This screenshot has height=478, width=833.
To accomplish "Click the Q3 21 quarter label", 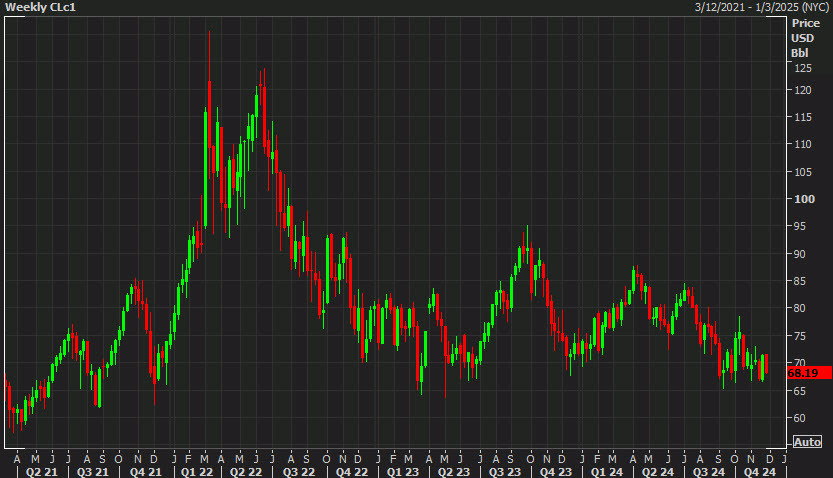I will point(92,472).
